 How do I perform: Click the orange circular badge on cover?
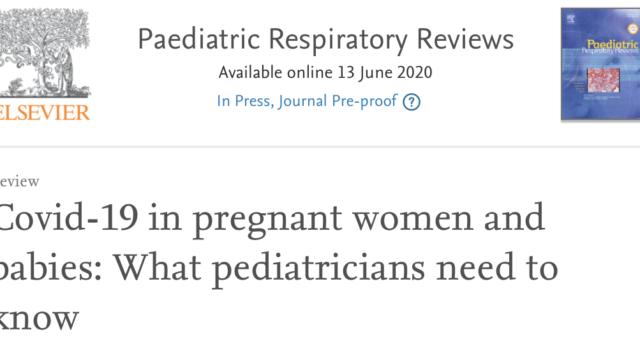point(633,29)
